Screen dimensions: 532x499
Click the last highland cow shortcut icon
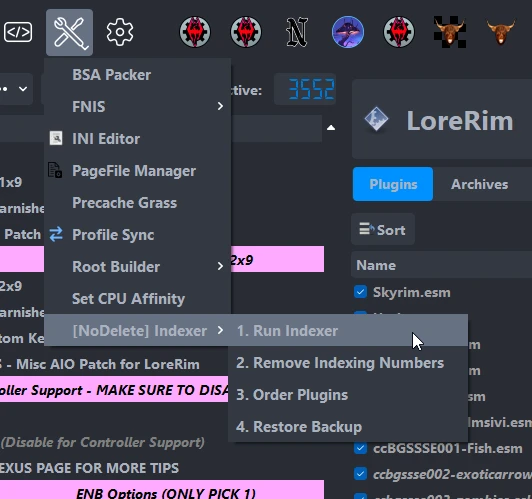(501, 32)
